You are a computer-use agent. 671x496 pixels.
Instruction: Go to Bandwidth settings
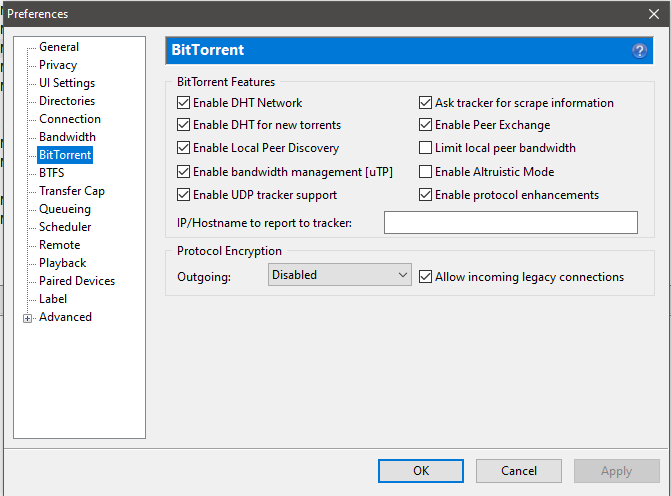pyautogui.click(x=67, y=137)
